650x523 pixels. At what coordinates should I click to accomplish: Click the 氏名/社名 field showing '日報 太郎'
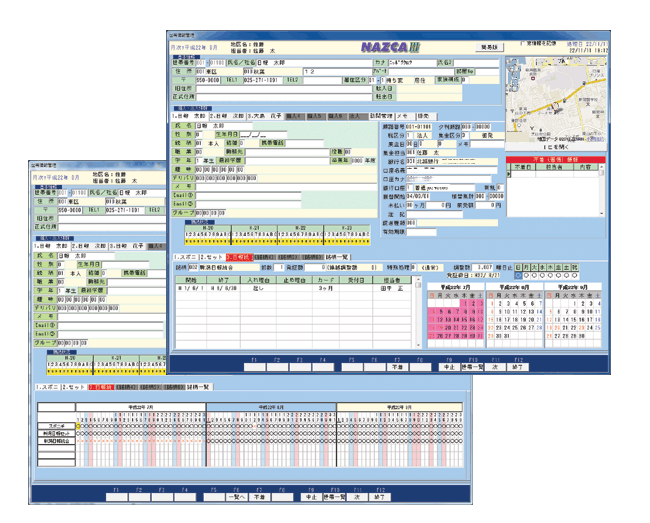(315, 63)
